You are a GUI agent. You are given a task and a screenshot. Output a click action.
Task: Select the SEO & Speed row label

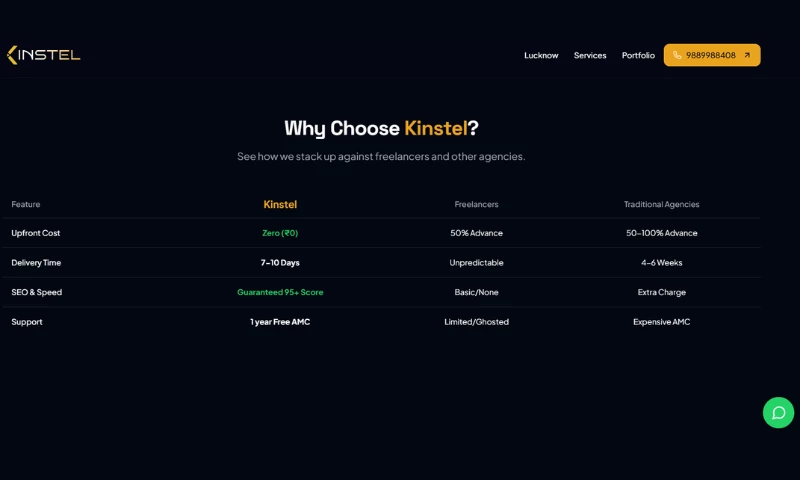[x=36, y=292]
